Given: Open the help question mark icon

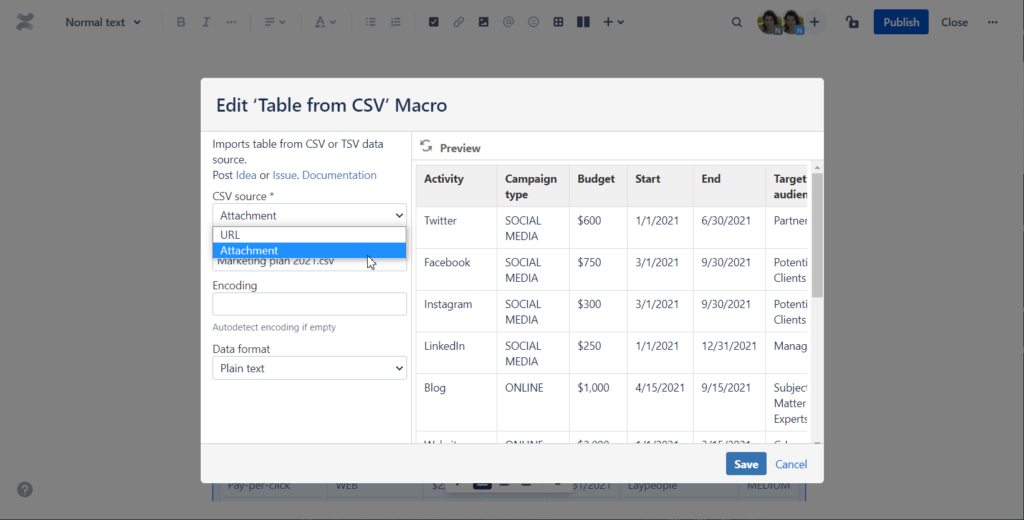Looking at the screenshot, I should tap(25, 489).
